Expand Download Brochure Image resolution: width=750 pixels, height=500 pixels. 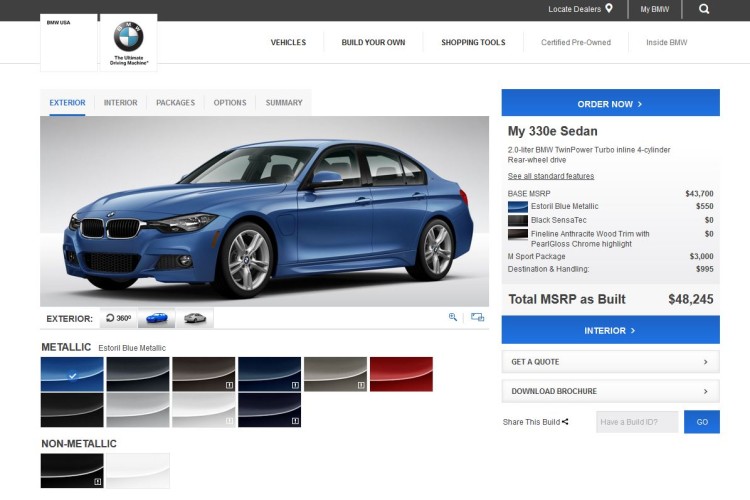(610, 391)
